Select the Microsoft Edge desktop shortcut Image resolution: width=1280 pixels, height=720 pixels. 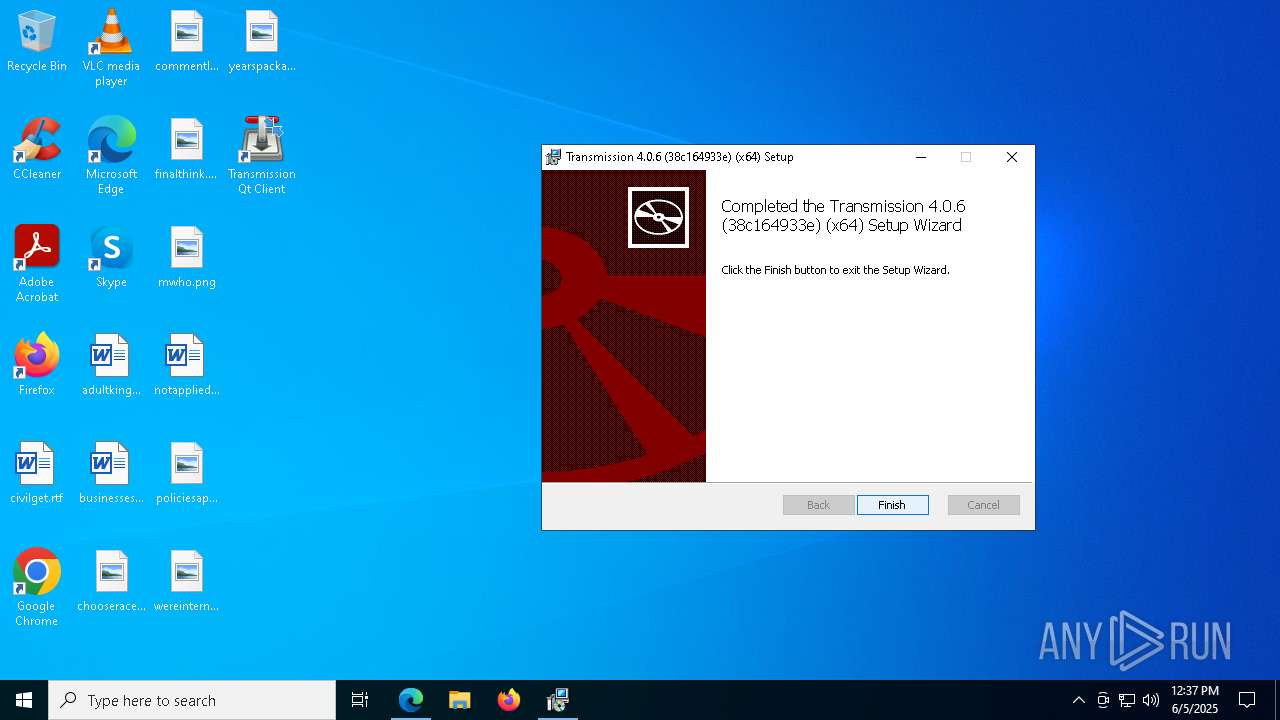[x=111, y=156]
